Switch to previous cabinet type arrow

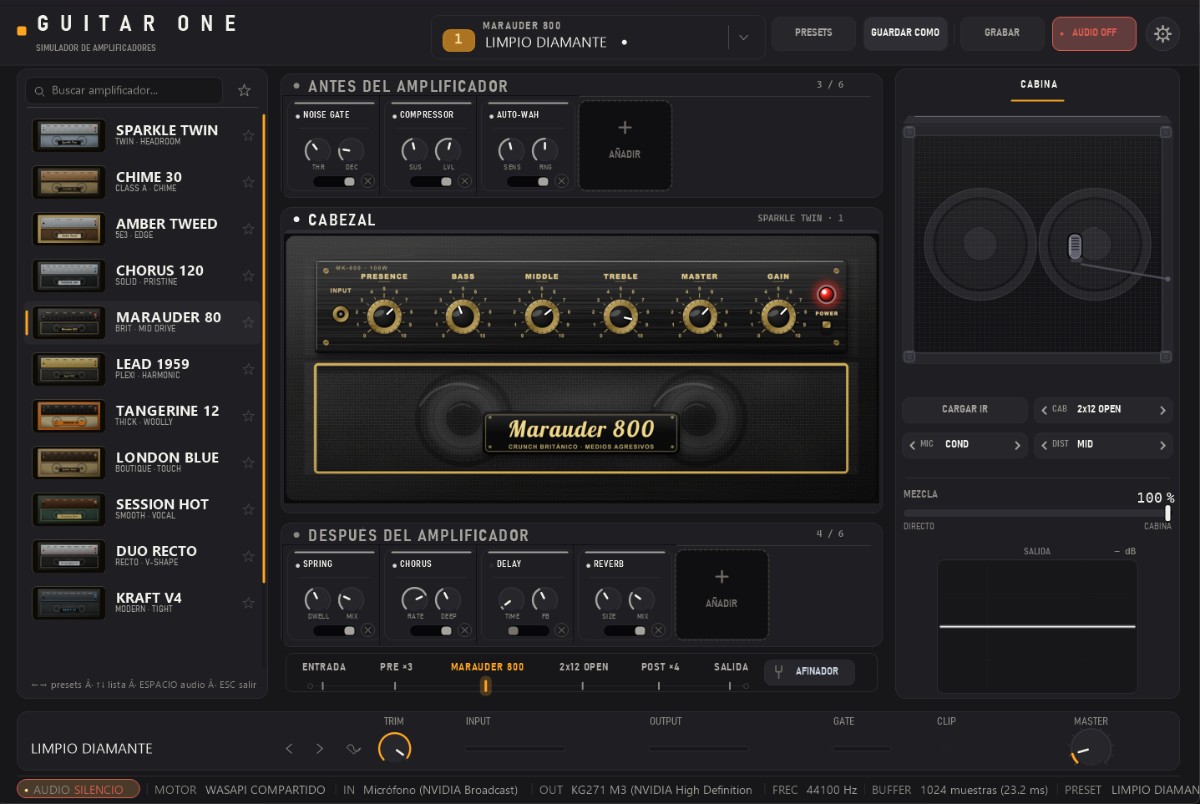(1044, 410)
